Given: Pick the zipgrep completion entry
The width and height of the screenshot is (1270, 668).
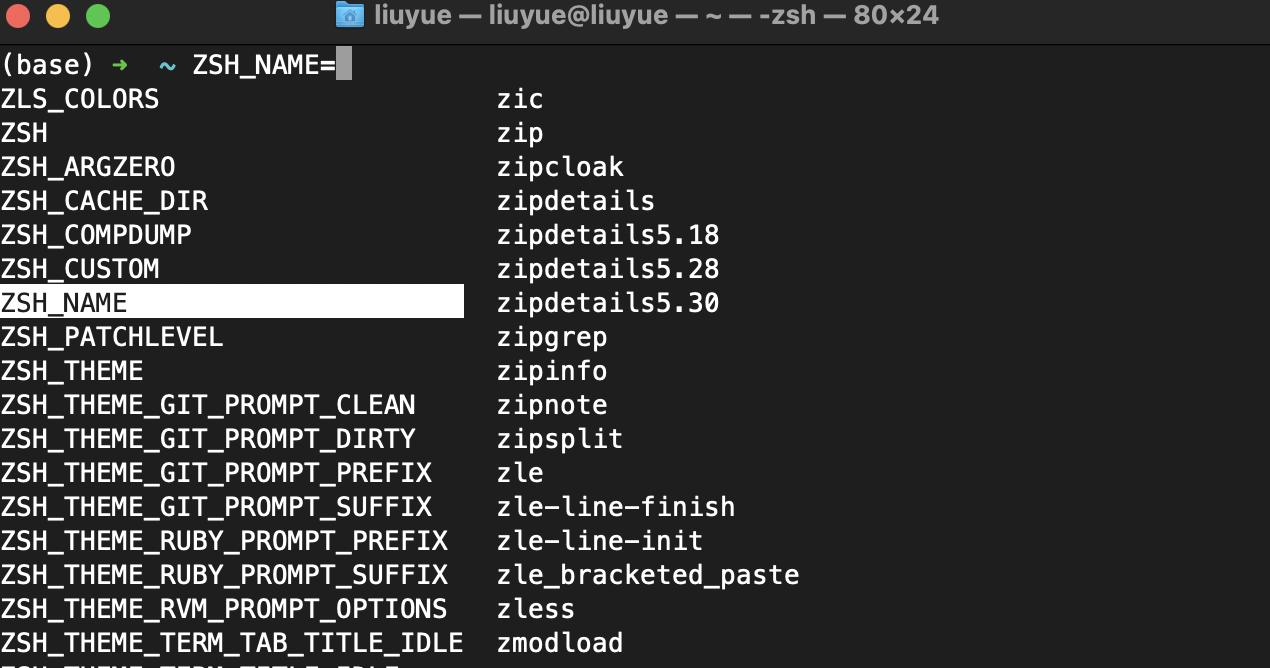Looking at the screenshot, I should 552,337.
